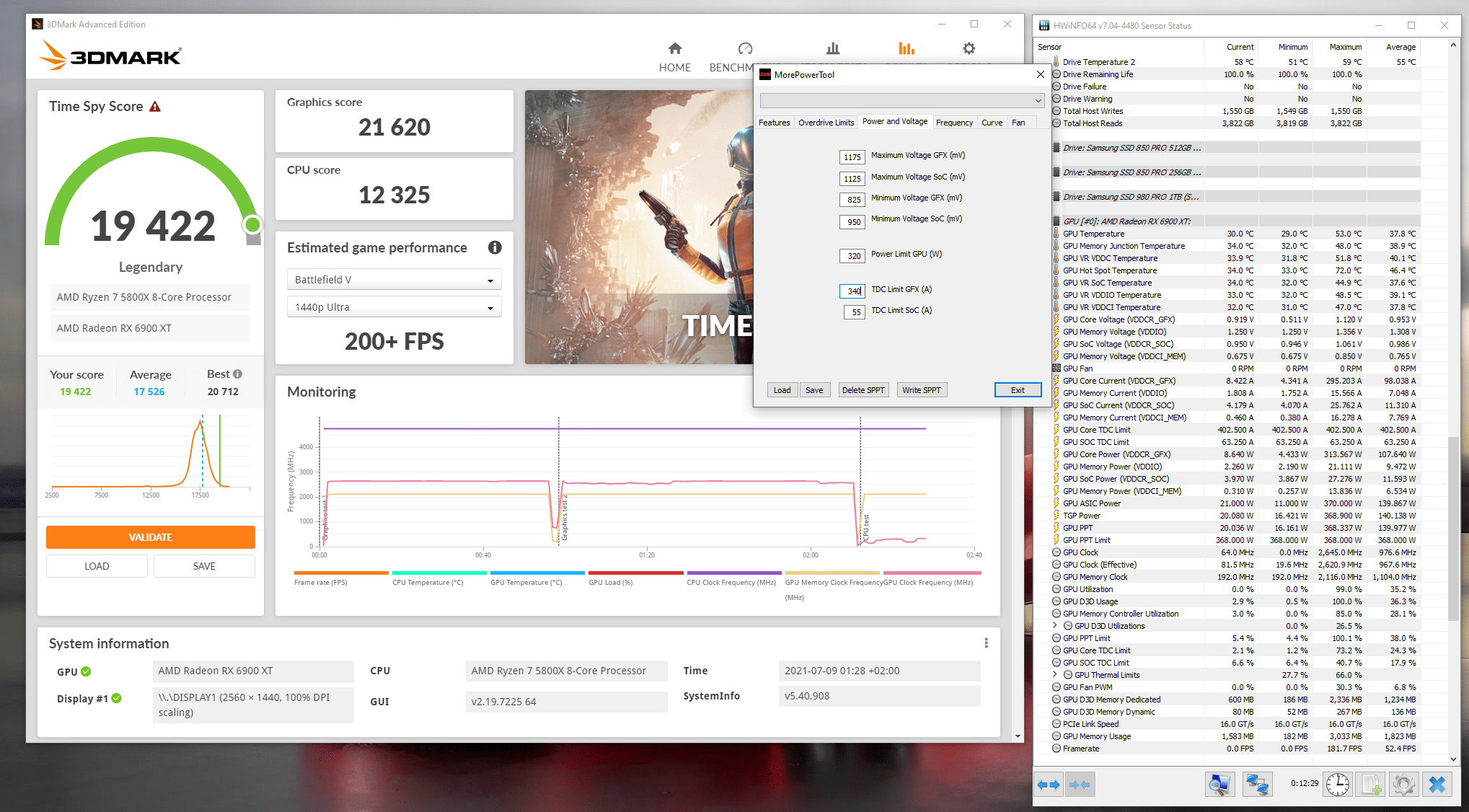Click green checkmark next to Display #1
1469x812 pixels.
tap(117, 698)
